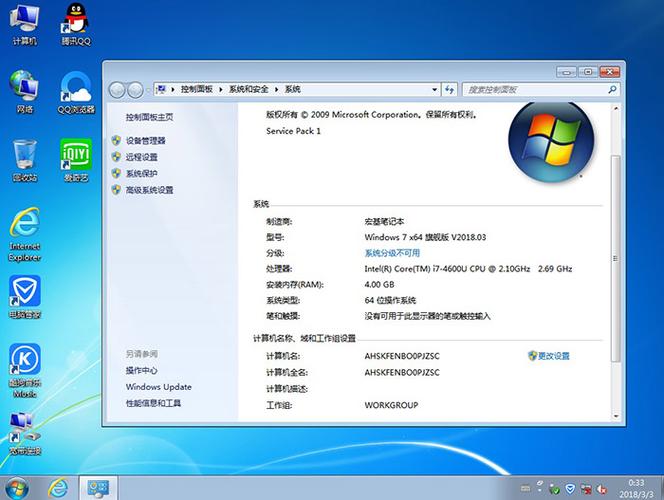Click the 更改设置 link
The width and height of the screenshot is (664, 500).
(x=553, y=356)
